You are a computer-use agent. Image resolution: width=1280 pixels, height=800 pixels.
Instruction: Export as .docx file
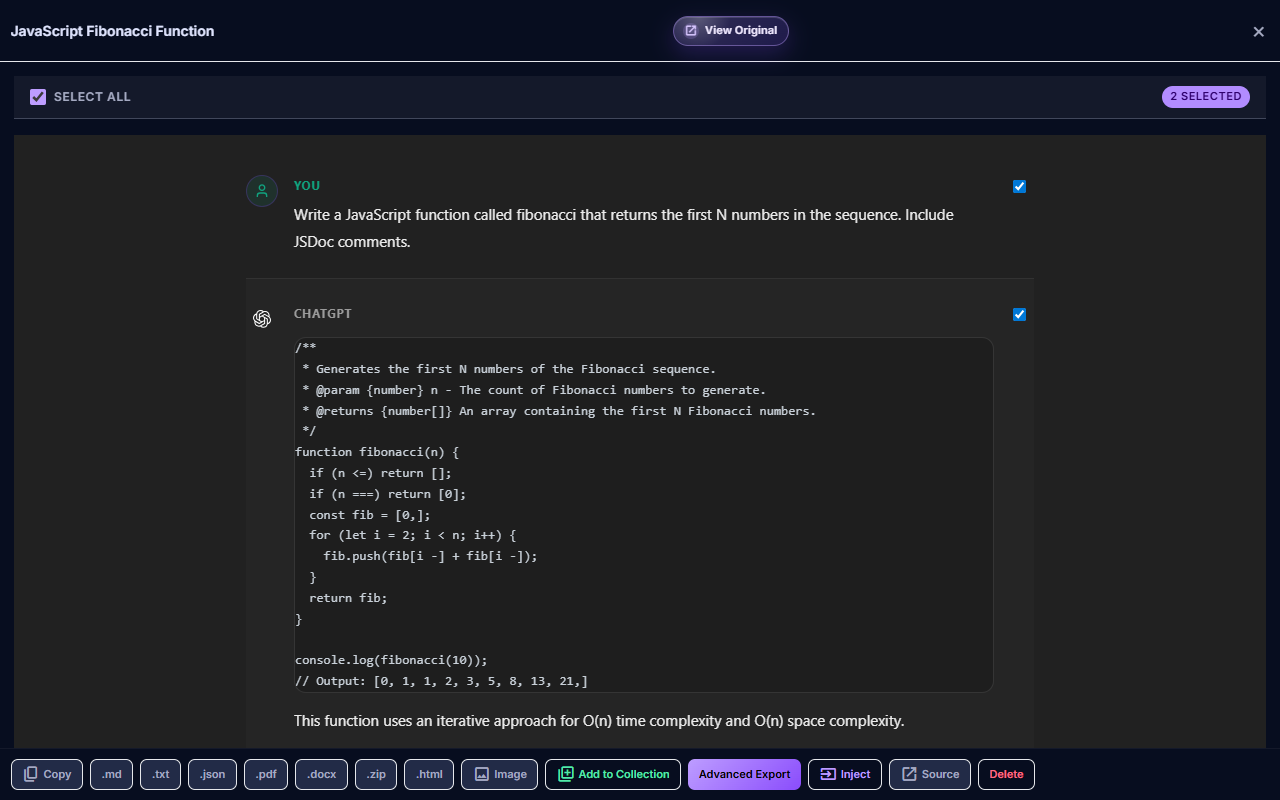[321, 774]
